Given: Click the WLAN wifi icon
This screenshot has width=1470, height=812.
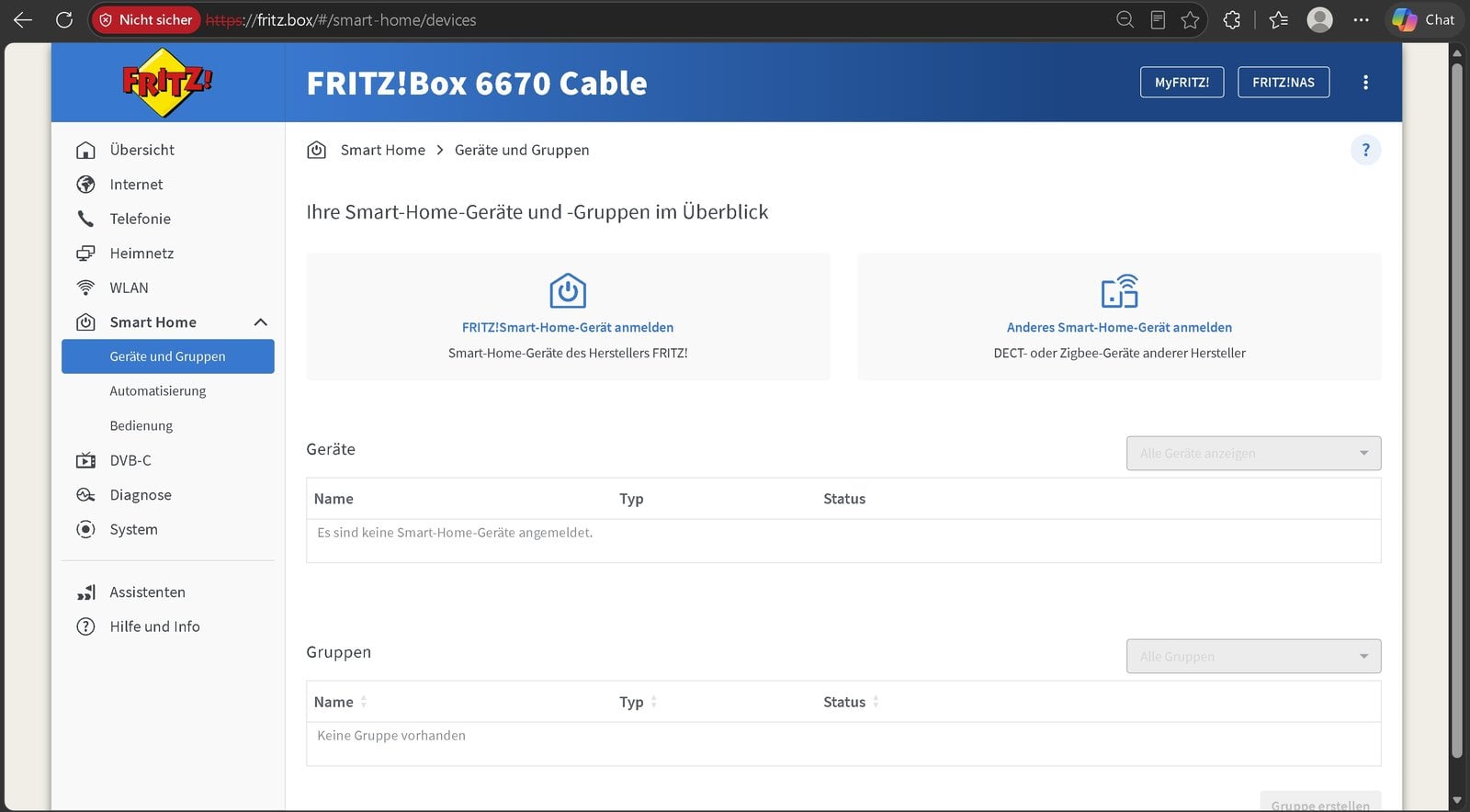Looking at the screenshot, I should (85, 288).
